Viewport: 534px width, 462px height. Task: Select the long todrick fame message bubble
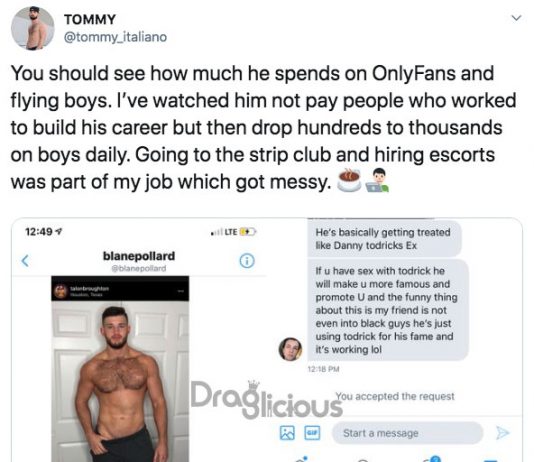[x=388, y=310]
